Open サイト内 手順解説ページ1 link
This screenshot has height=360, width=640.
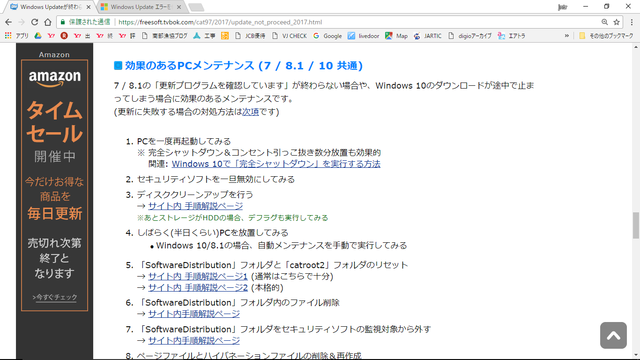click(x=198, y=276)
